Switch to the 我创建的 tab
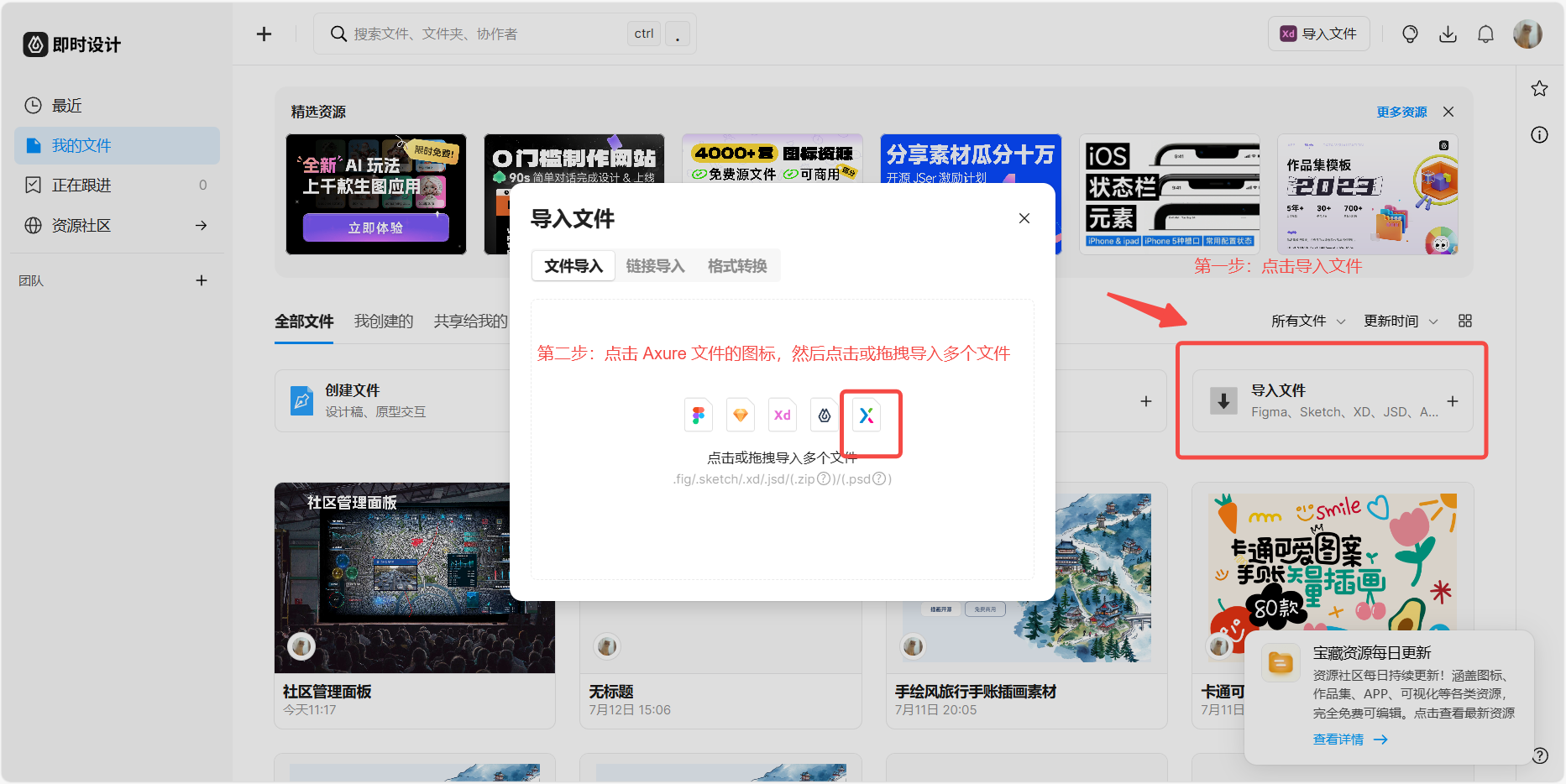 click(x=384, y=321)
